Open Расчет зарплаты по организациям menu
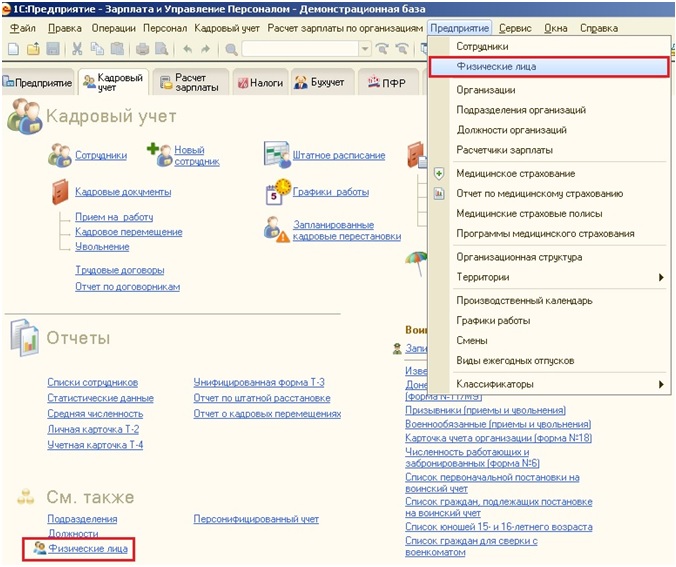The height and width of the screenshot is (567, 676). click(345, 28)
